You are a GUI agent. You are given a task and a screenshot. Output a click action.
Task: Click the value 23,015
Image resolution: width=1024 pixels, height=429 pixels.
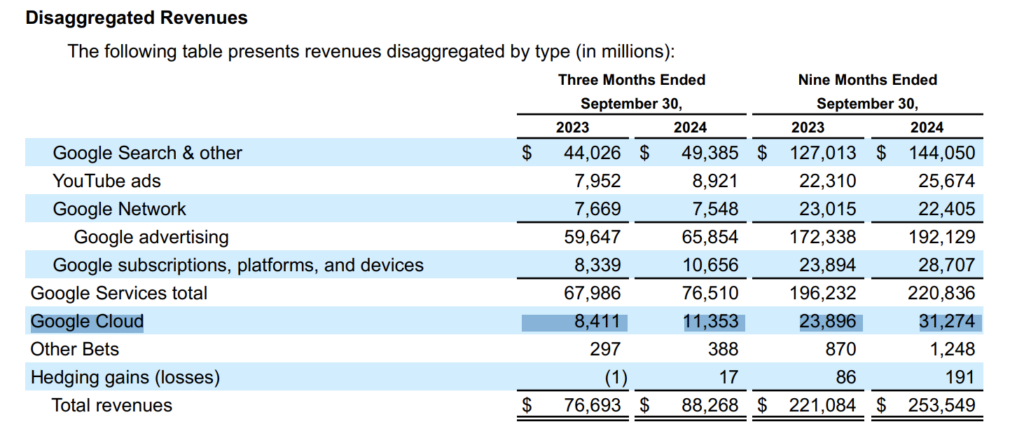827,209
